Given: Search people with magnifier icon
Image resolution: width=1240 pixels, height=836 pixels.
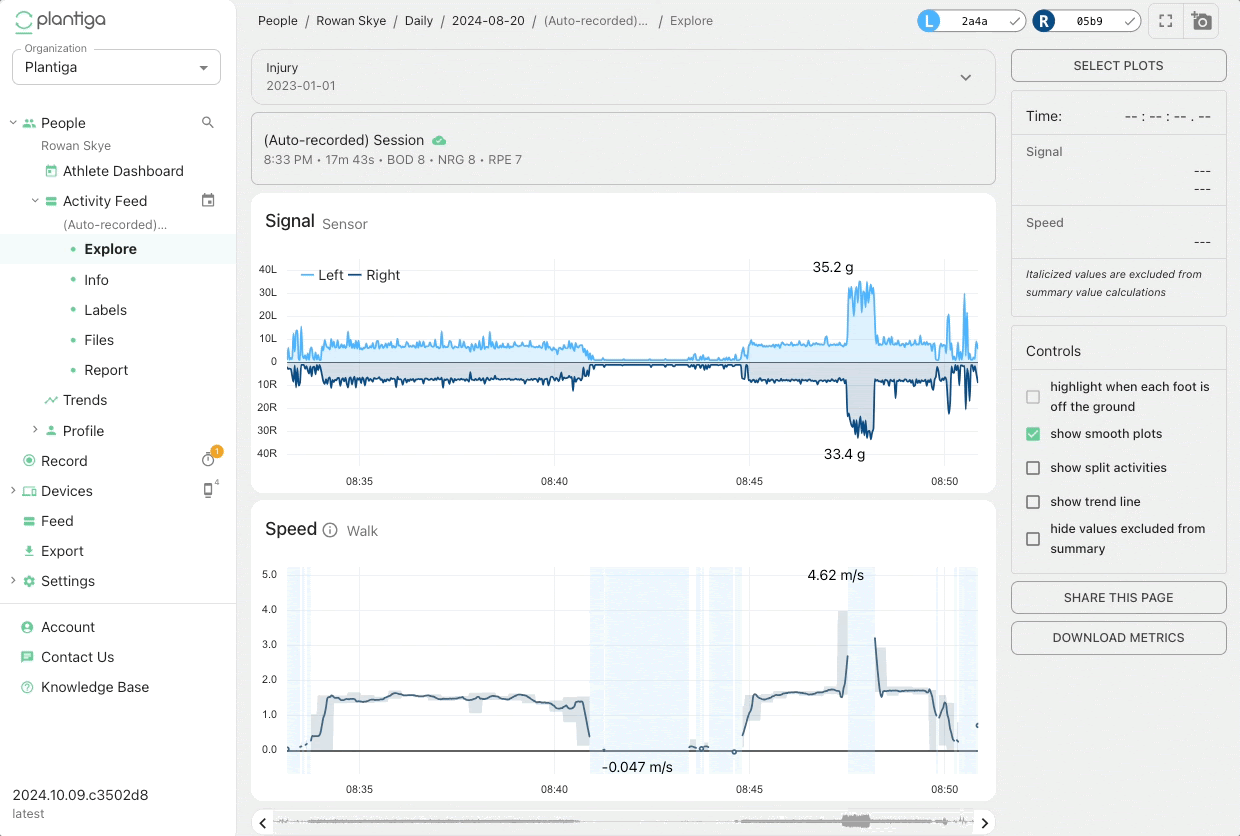Looking at the screenshot, I should click(208, 122).
